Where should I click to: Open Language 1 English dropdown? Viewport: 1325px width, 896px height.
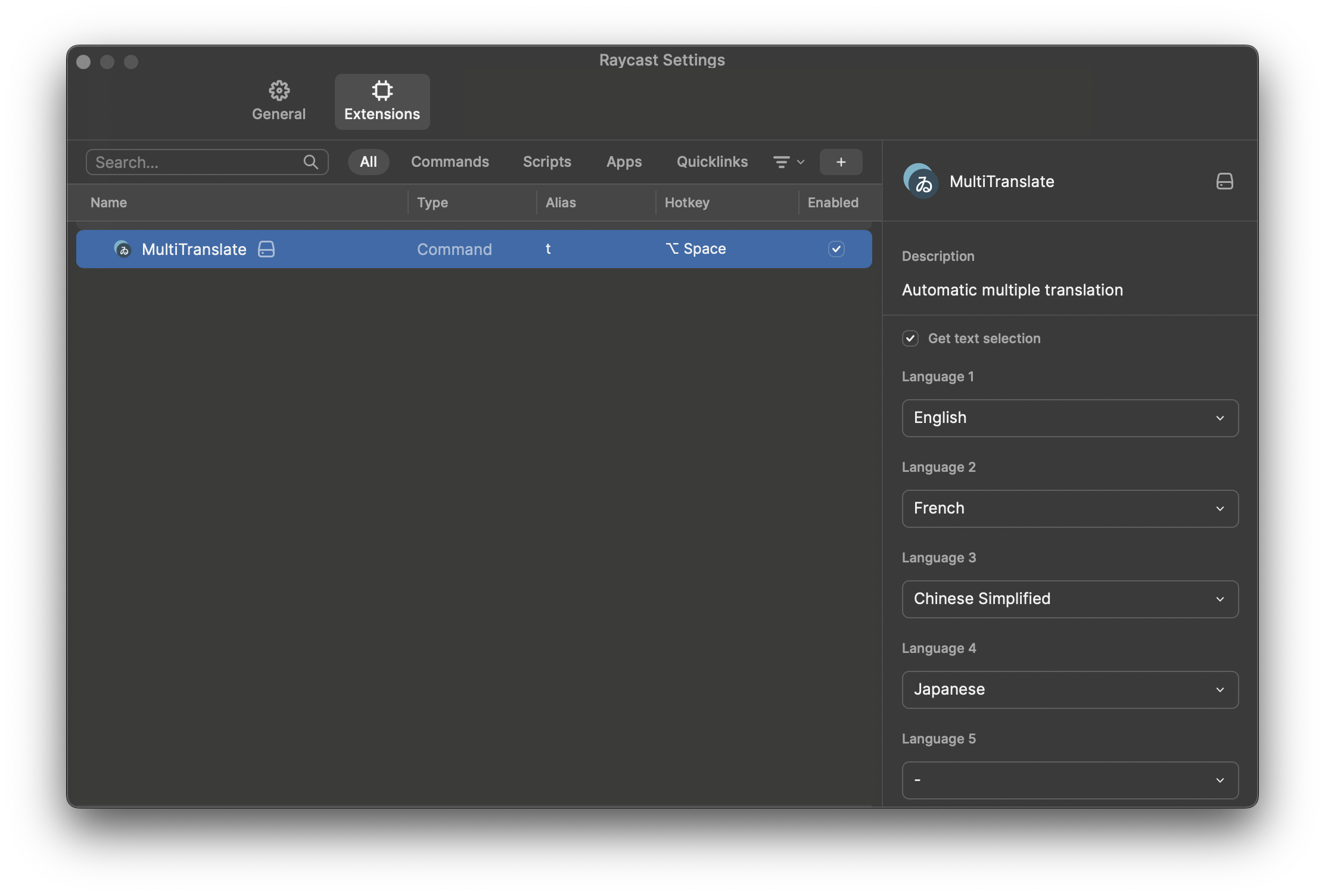pyautogui.click(x=1070, y=418)
